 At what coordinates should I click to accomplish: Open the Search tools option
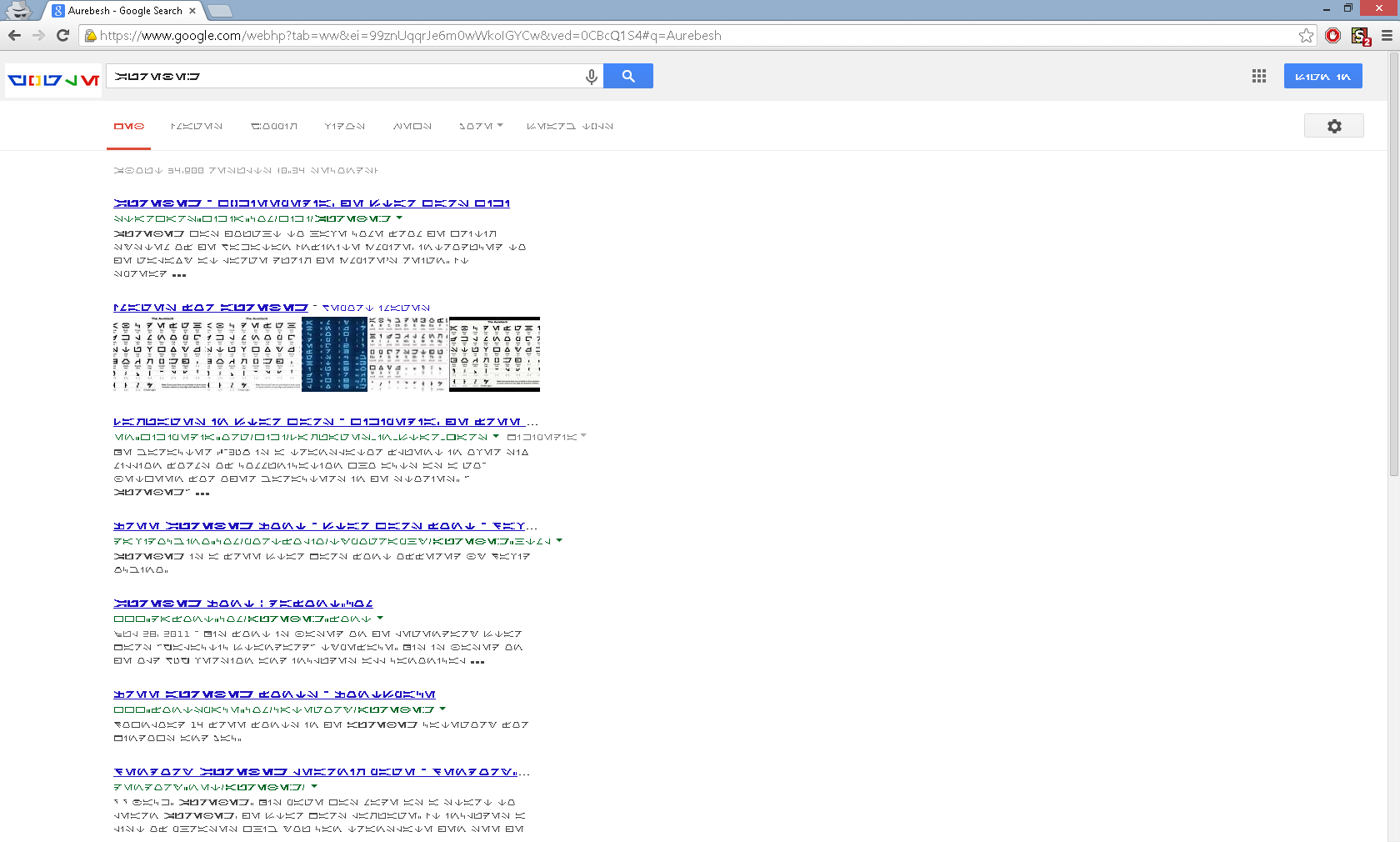[570, 127]
